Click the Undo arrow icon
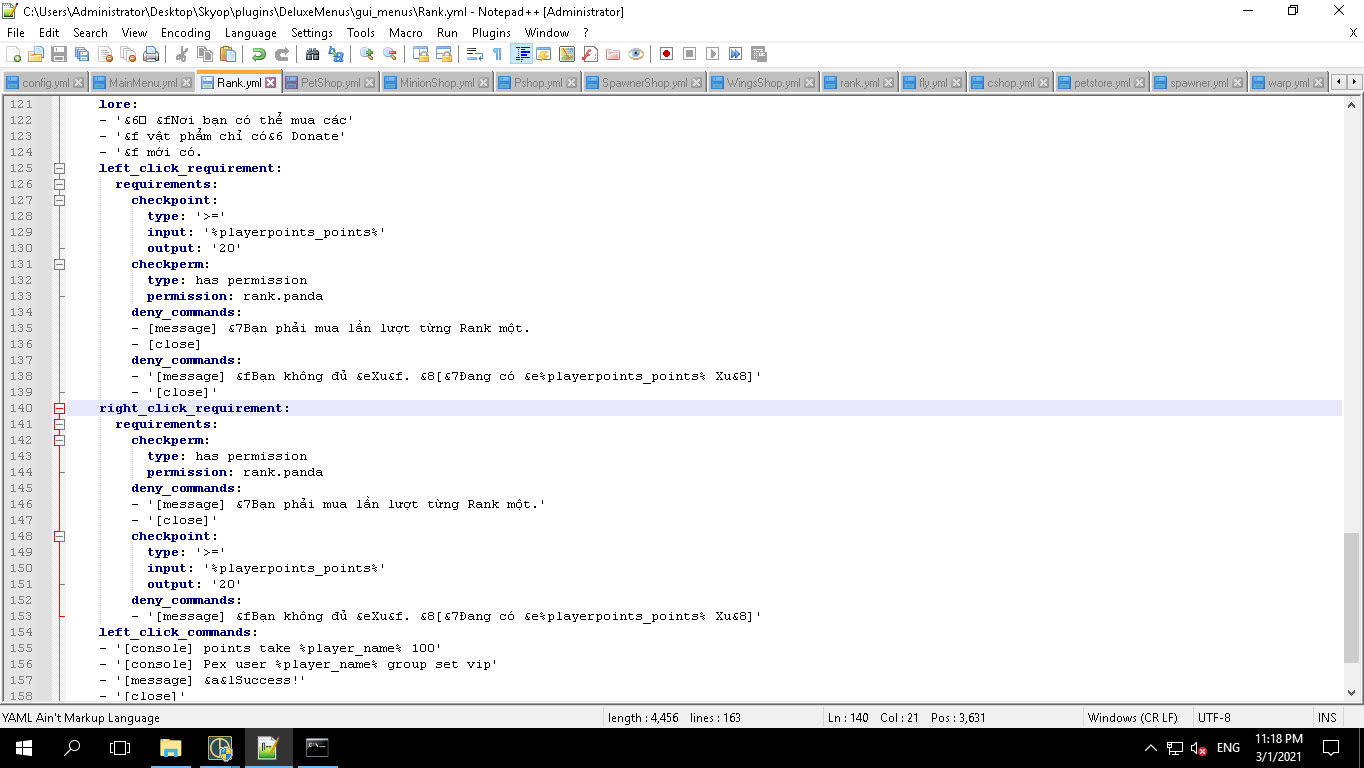 tap(258, 54)
